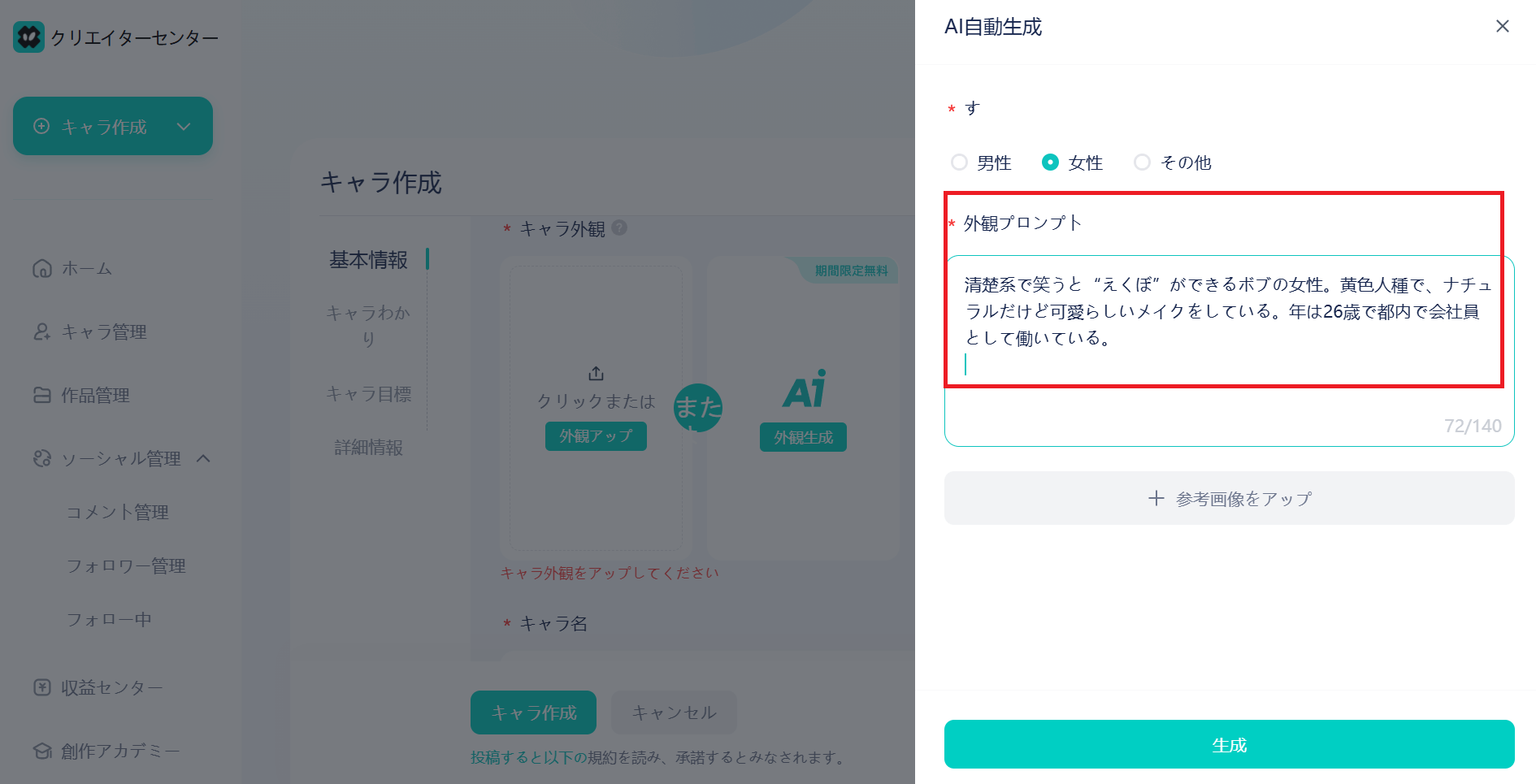Open 作品管理 from the sidebar
Viewport: 1536px width, 784px height.
tap(43, 396)
